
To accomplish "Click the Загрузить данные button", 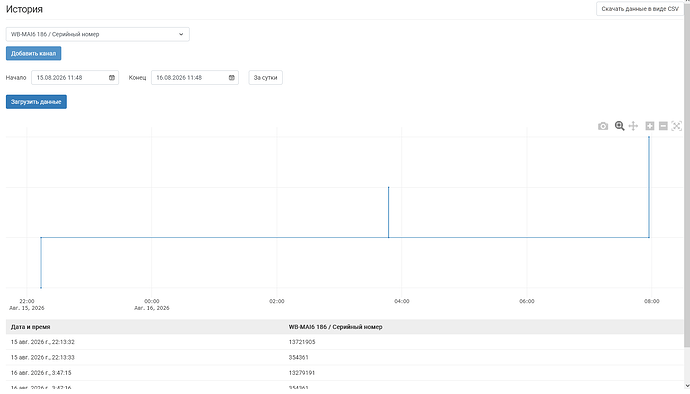I will click(x=36, y=102).
